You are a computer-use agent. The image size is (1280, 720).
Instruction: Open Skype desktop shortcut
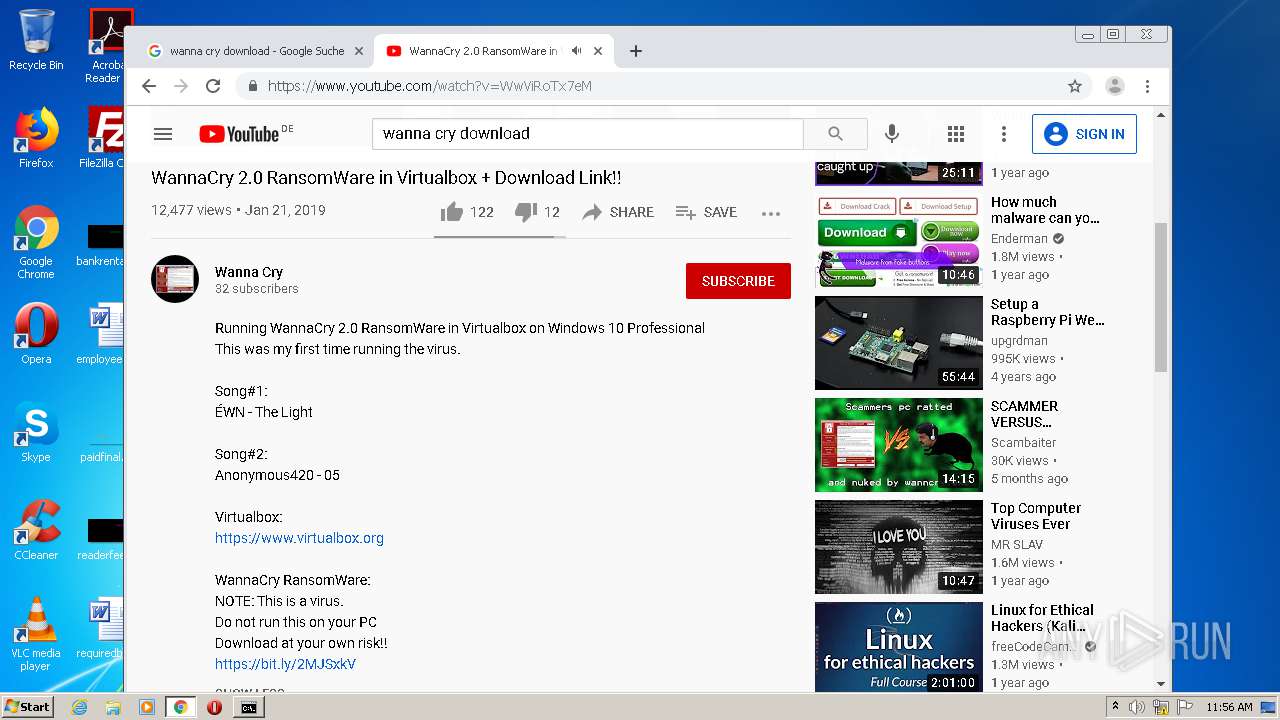coord(36,432)
